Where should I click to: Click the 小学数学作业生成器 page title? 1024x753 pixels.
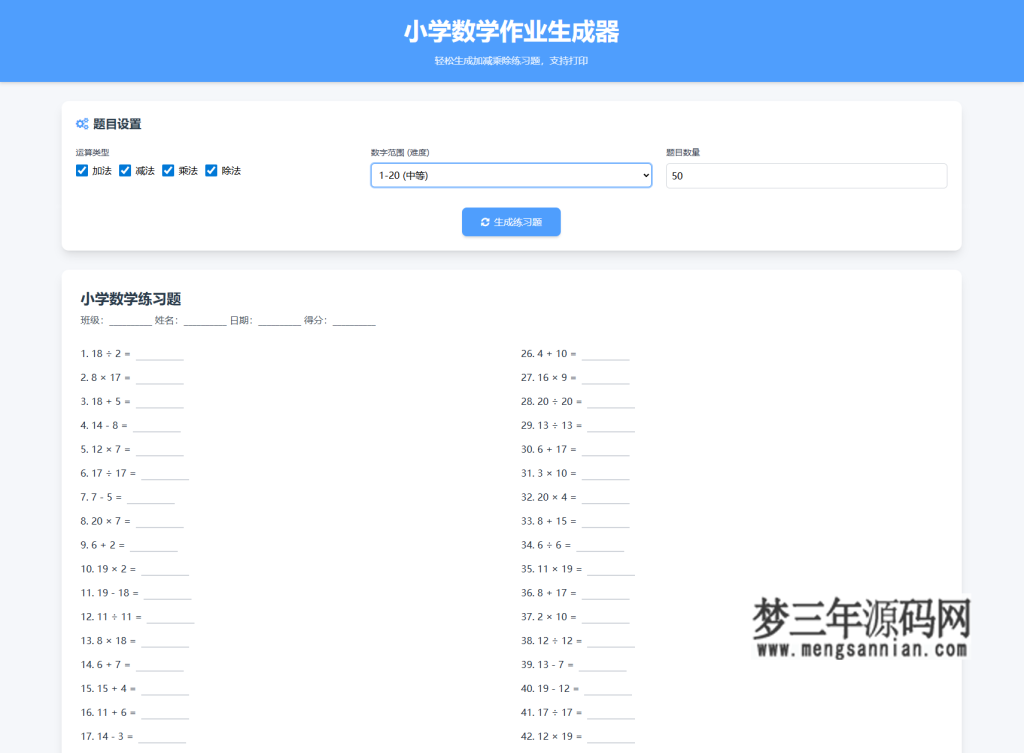click(x=511, y=32)
